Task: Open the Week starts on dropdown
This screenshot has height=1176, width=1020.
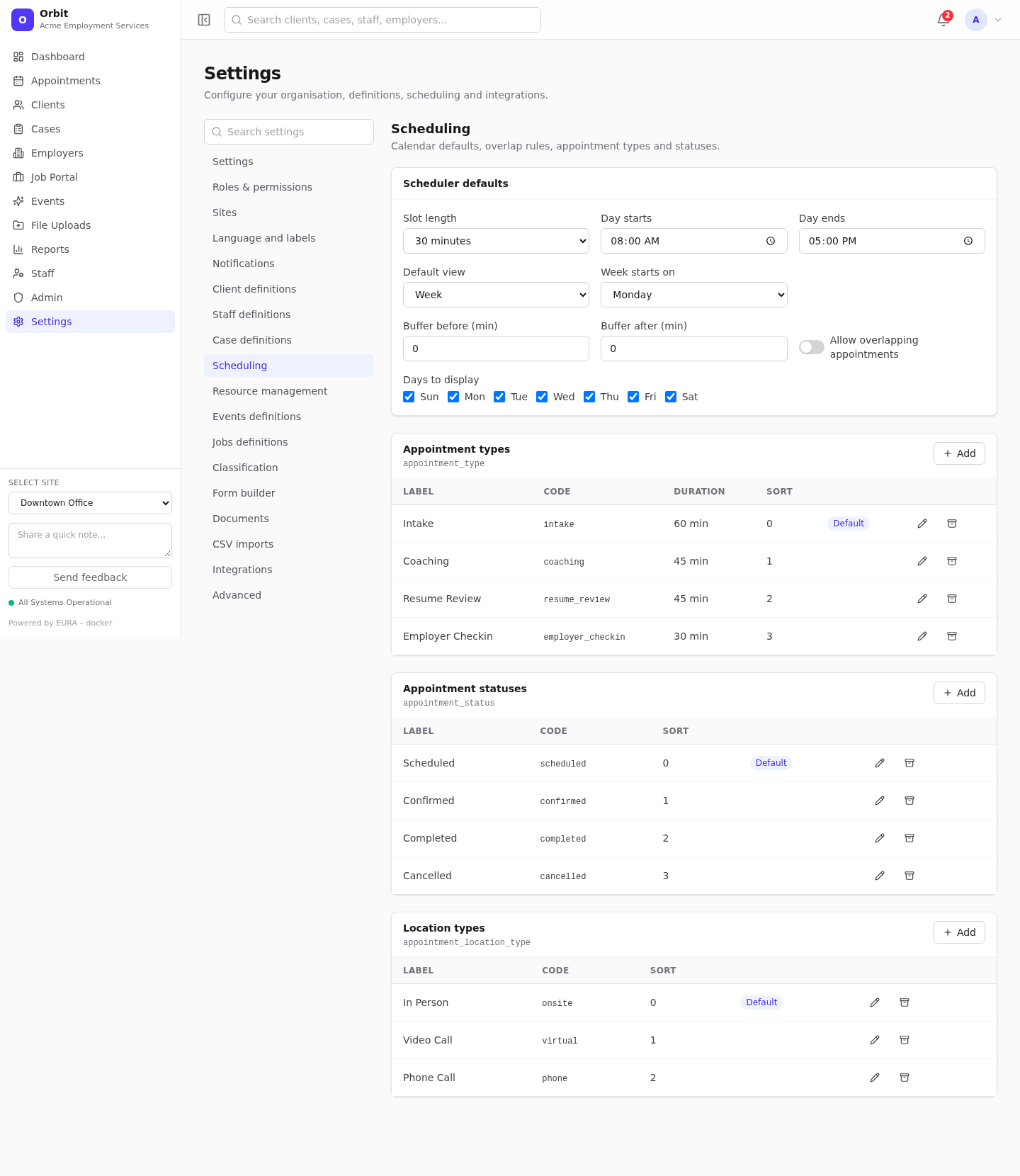Action: 694,295
